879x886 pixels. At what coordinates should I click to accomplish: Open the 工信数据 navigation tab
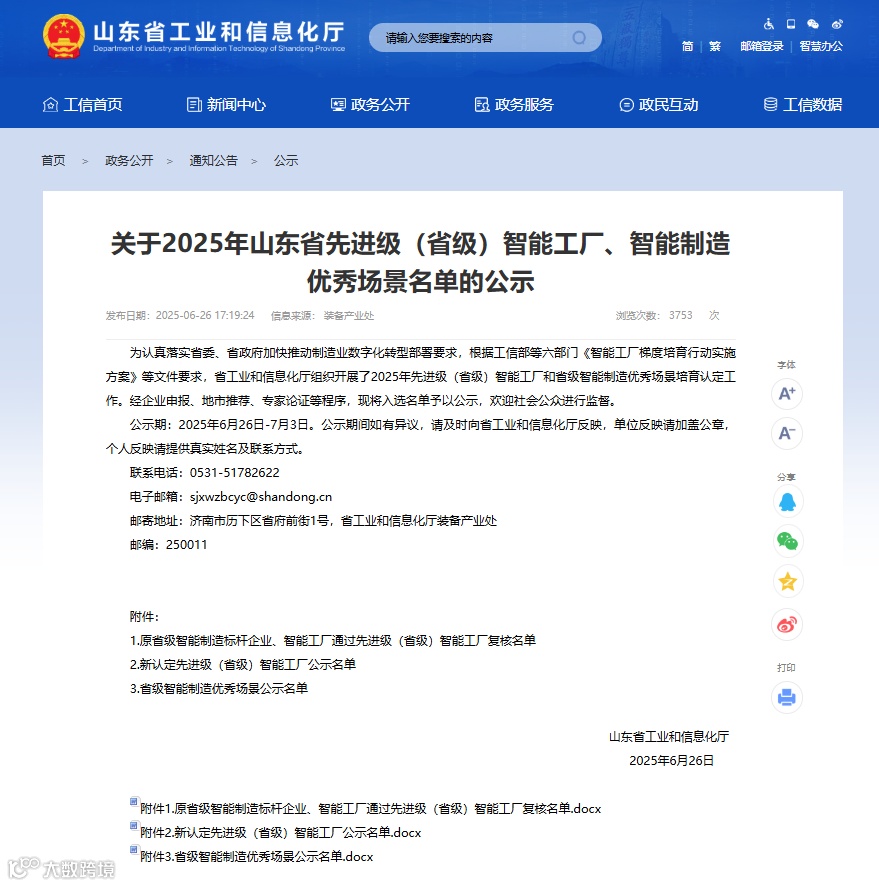pos(803,105)
